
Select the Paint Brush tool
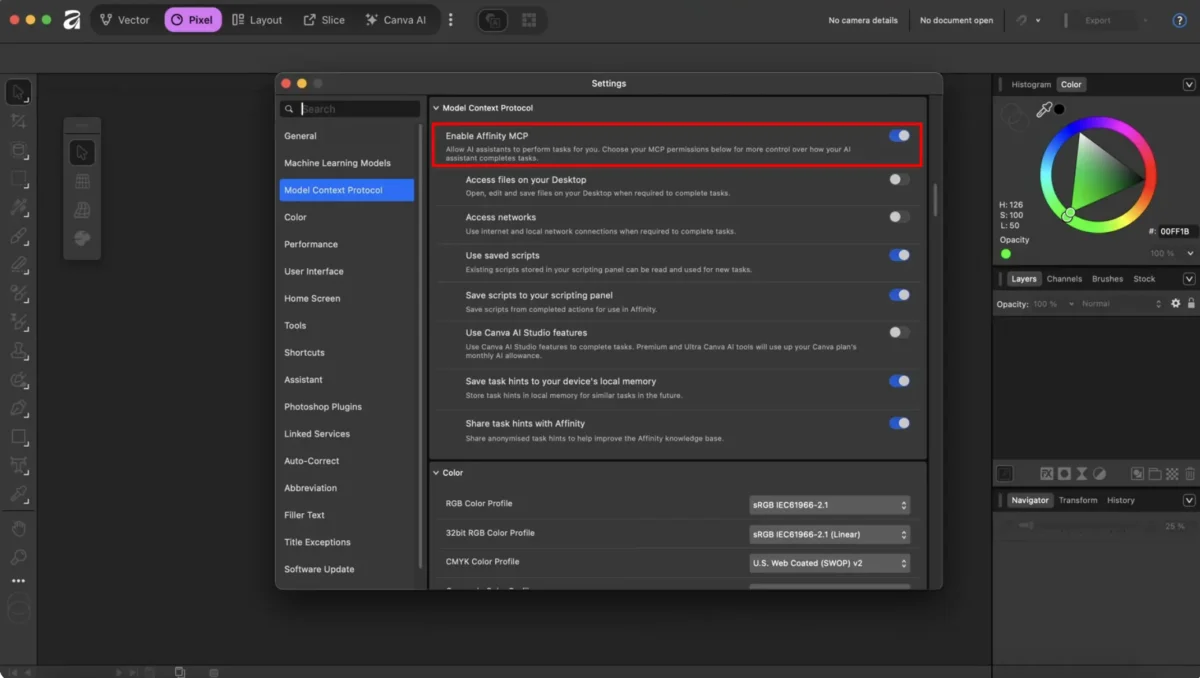[18, 237]
